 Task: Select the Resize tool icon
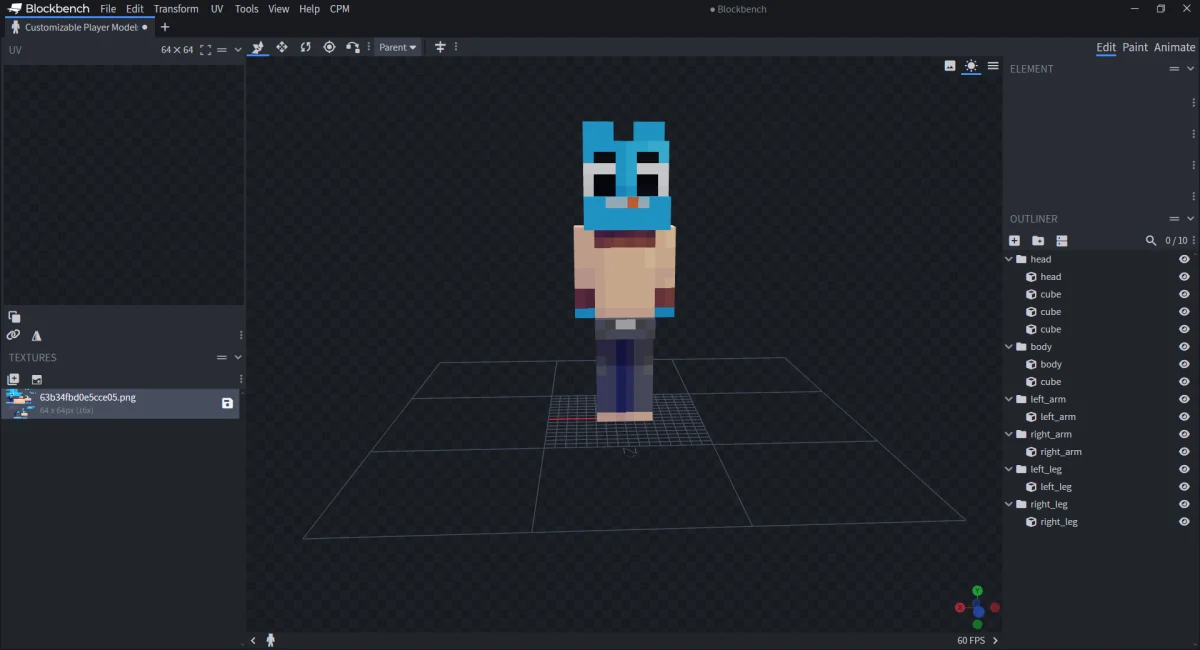[x=281, y=47]
